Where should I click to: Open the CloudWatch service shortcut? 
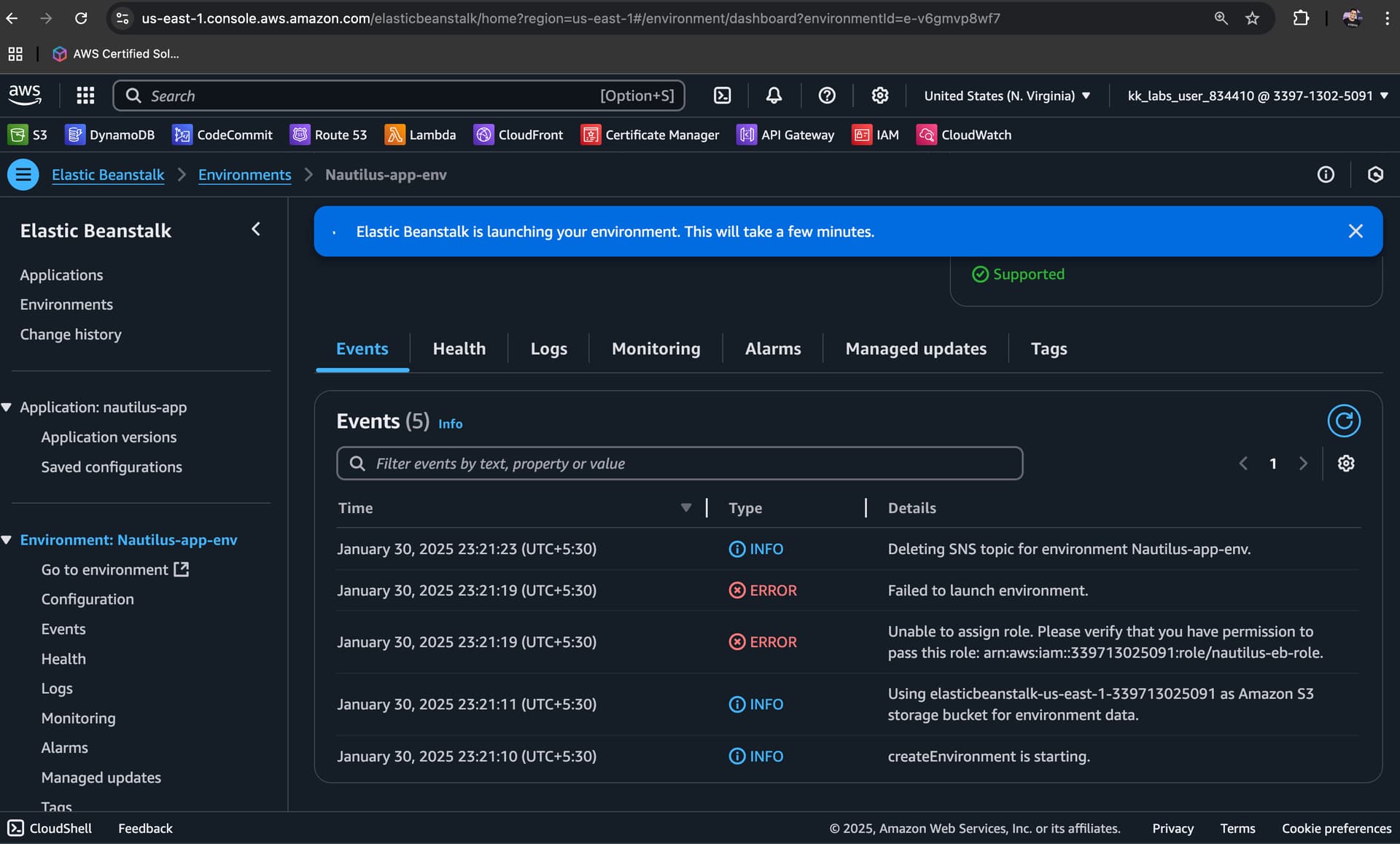[964, 135]
